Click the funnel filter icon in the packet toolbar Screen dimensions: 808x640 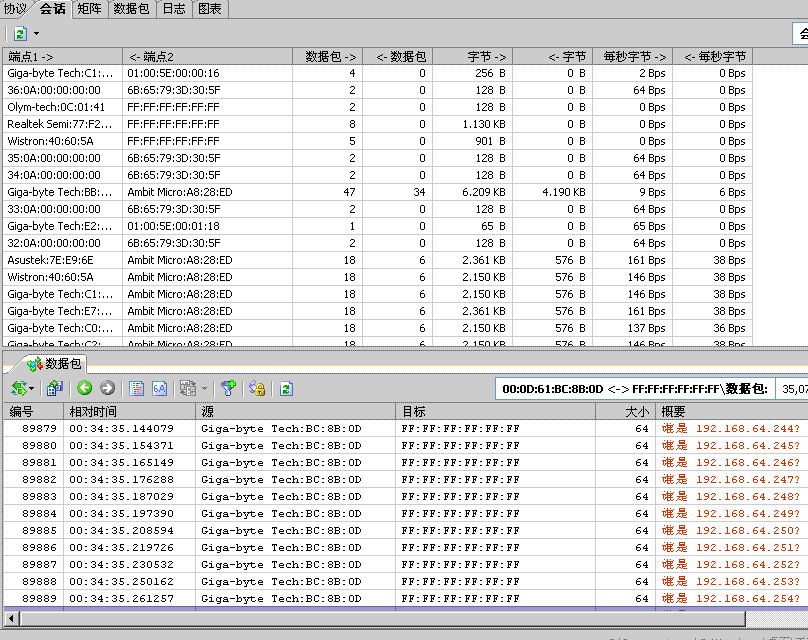coord(228,388)
